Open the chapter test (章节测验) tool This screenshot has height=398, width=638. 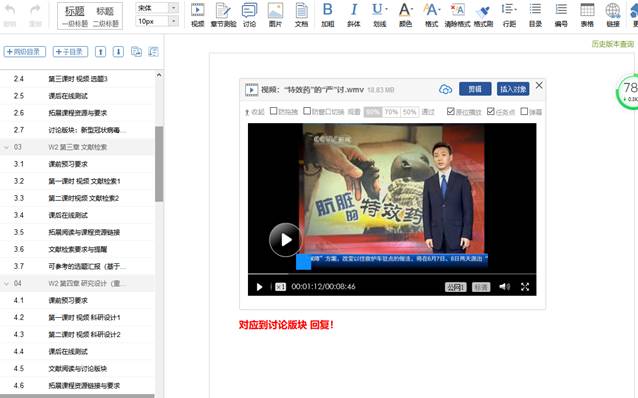click(x=223, y=15)
